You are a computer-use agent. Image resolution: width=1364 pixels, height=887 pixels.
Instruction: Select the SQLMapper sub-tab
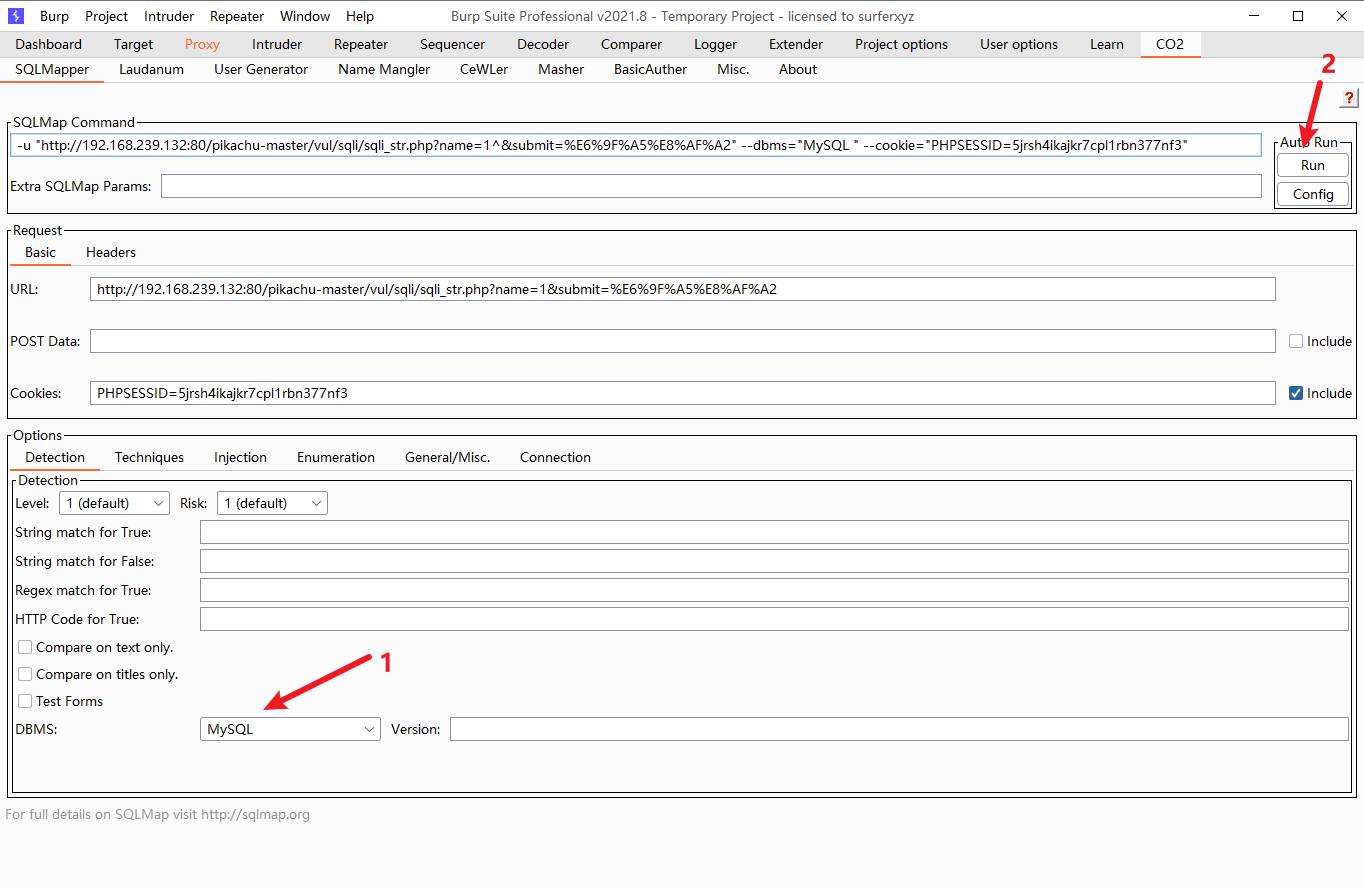pyautogui.click(x=52, y=69)
